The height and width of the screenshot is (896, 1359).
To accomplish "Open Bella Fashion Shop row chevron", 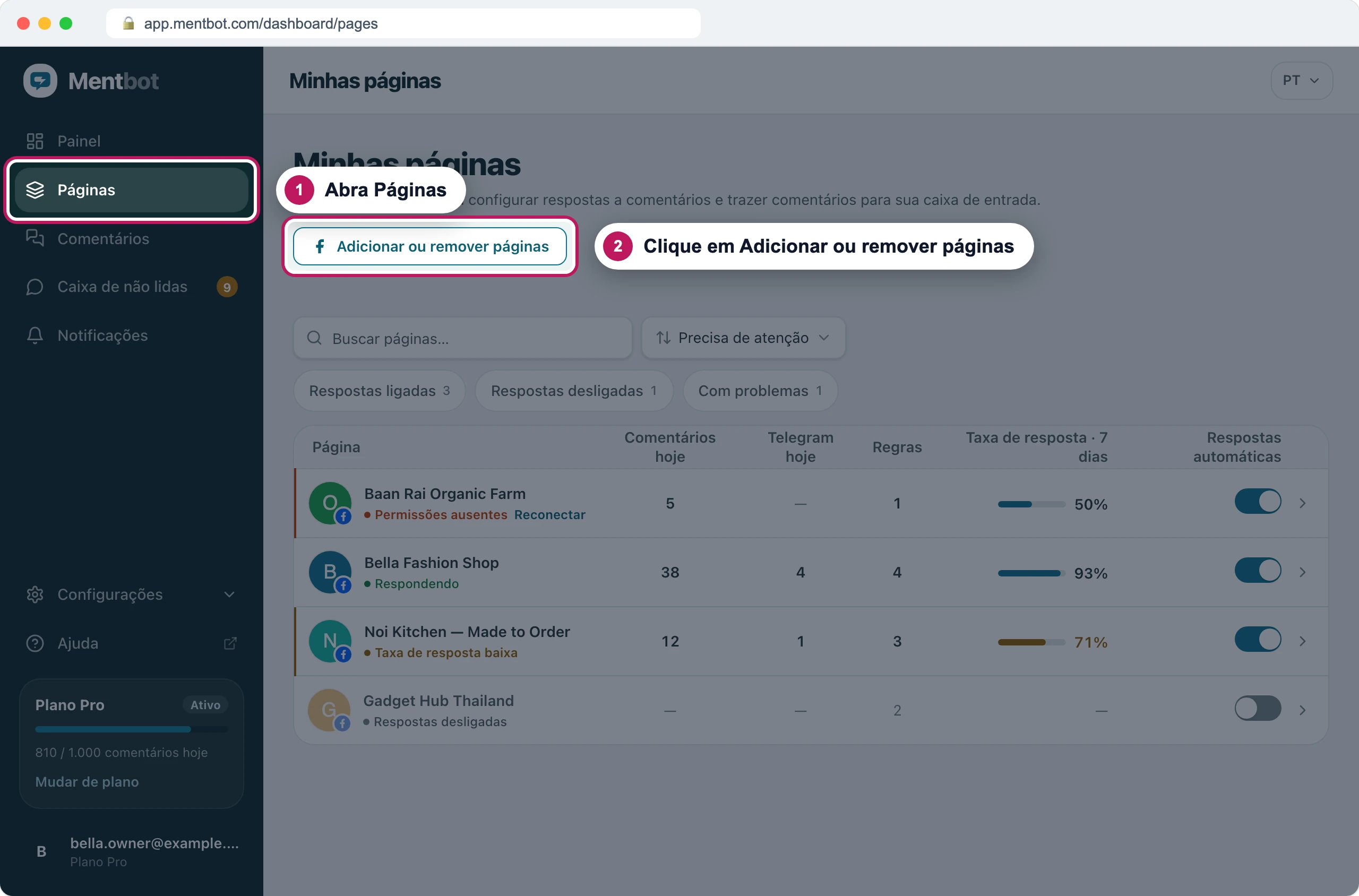I will tap(1302, 572).
